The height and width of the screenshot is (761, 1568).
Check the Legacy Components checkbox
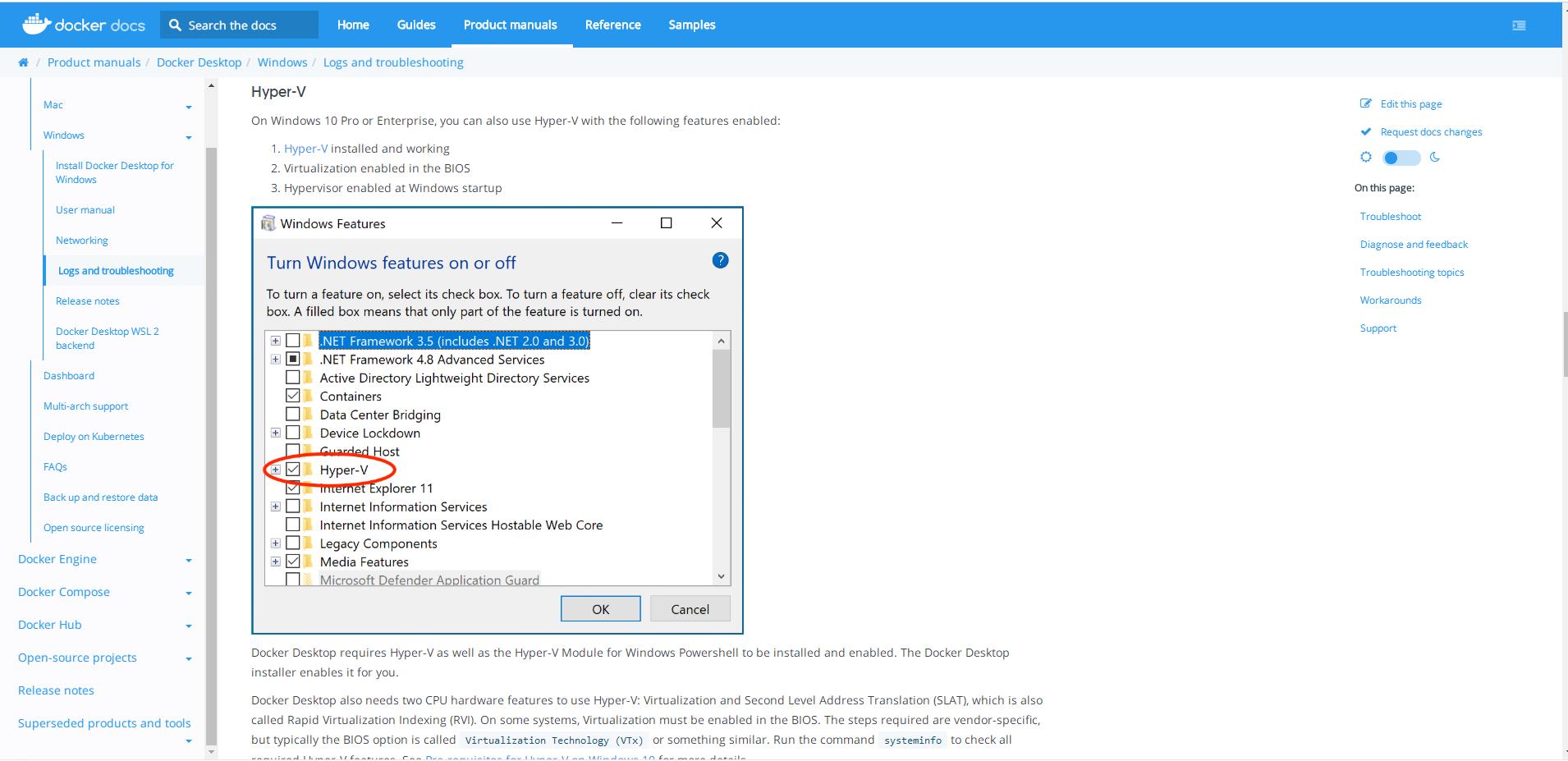(x=292, y=543)
